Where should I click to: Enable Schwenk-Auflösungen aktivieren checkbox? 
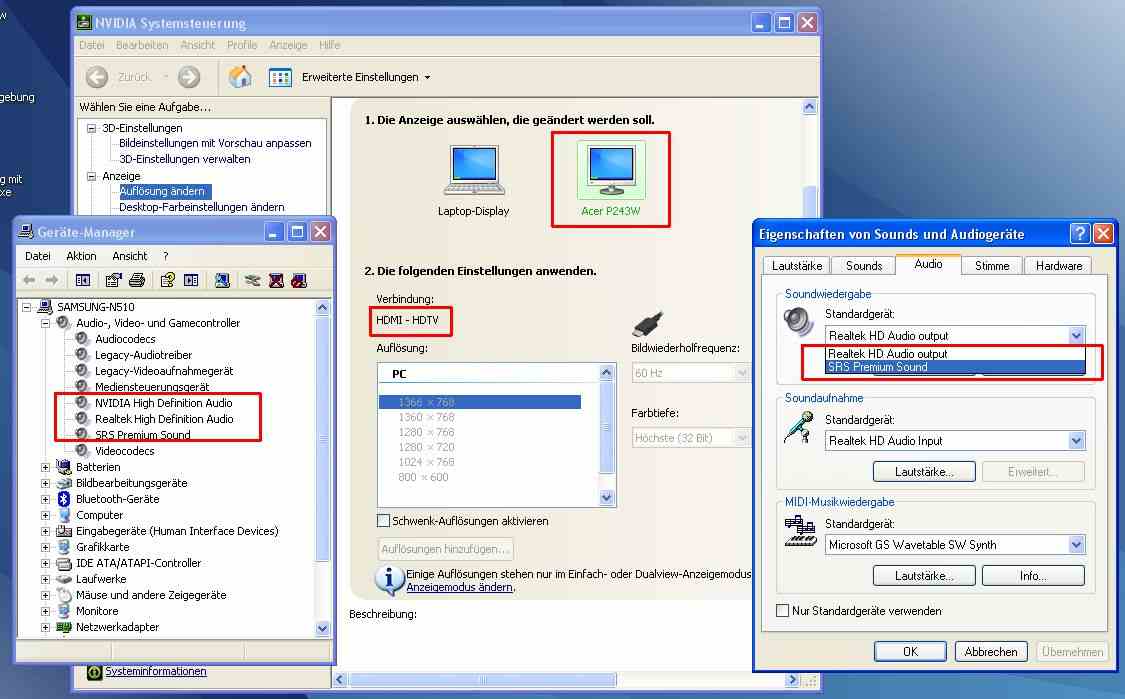(x=383, y=521)
